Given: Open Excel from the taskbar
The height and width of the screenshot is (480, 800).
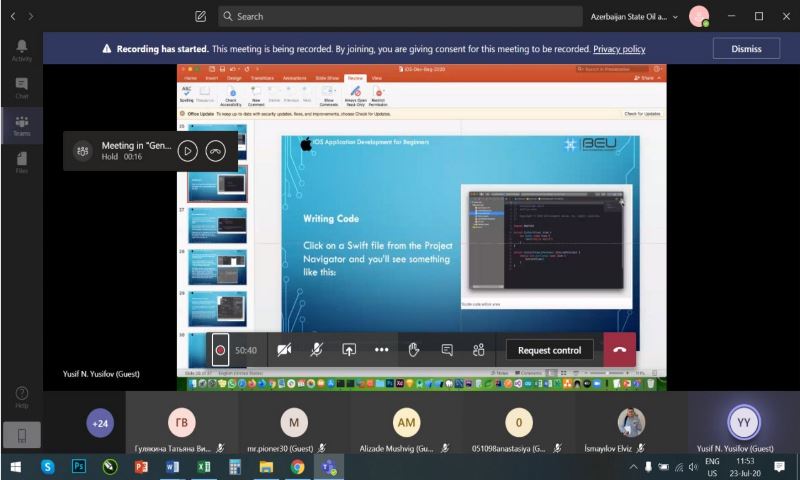Looking at the screenshot, I should (x=204, y=467).
